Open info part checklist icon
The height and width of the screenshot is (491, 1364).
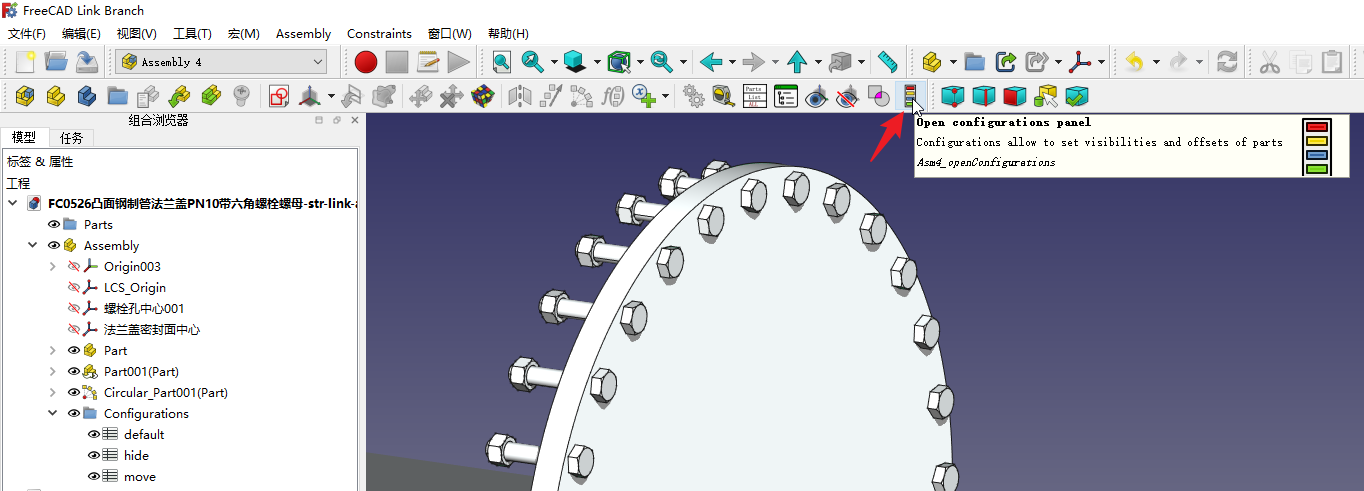(786, 96)
